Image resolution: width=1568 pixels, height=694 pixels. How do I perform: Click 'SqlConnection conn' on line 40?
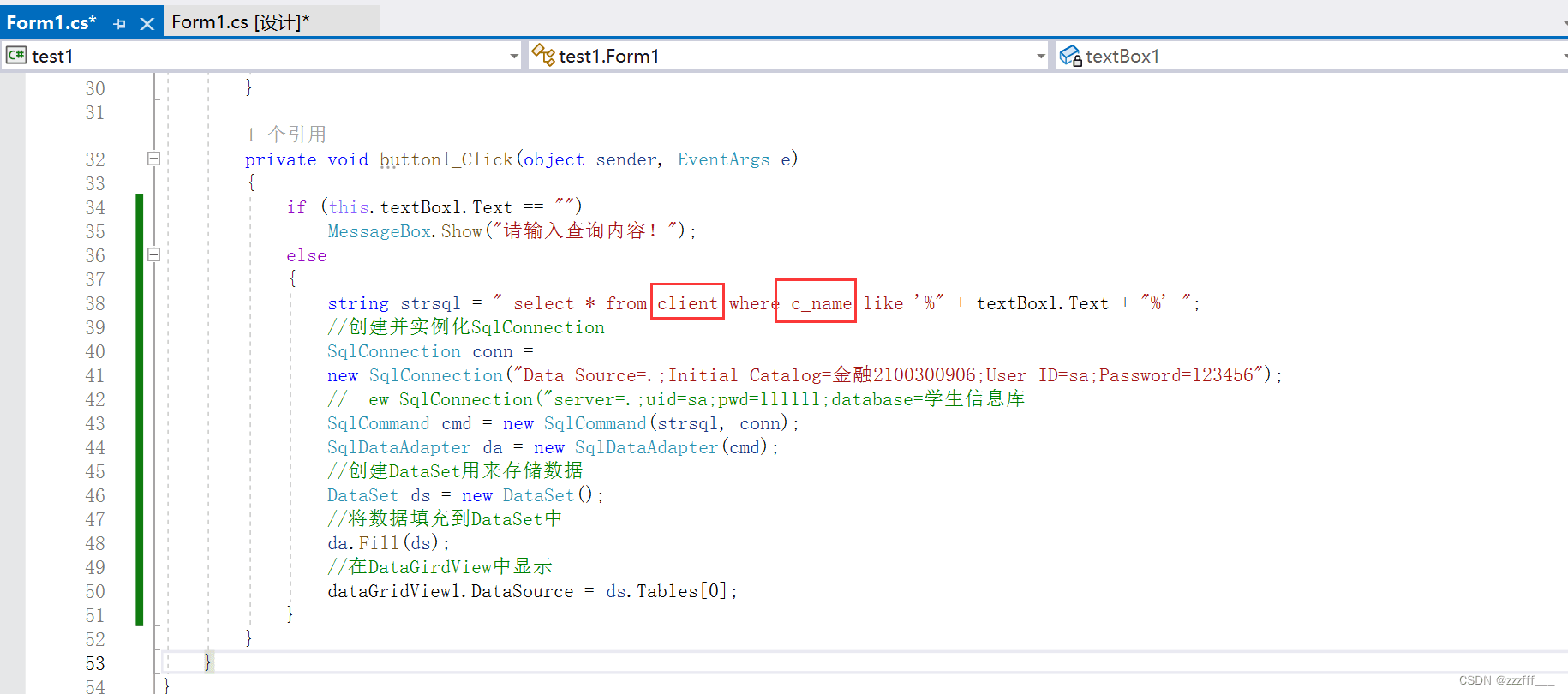[420, 351]
